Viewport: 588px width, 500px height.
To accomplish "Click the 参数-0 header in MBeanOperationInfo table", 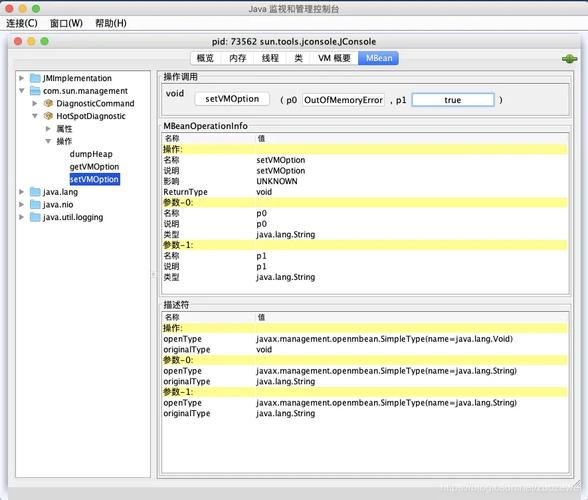I will click(x=365, y=203).
